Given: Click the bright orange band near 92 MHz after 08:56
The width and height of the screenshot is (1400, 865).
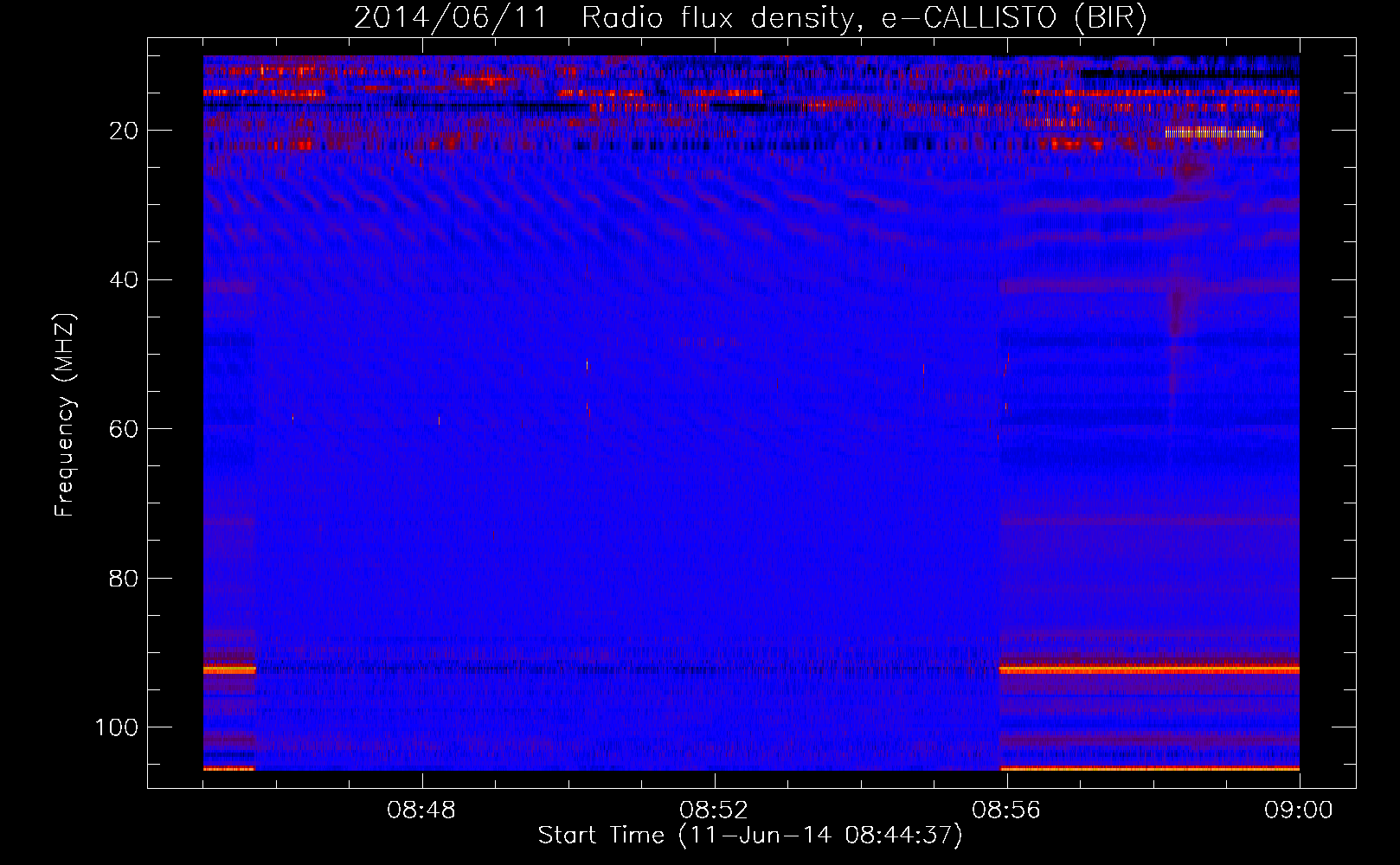Looking at the screenshot, I should (1149, 670).
